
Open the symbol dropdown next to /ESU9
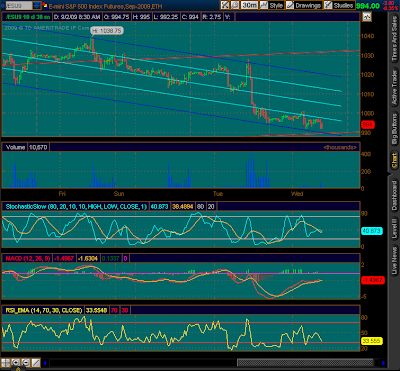point(36,5)
